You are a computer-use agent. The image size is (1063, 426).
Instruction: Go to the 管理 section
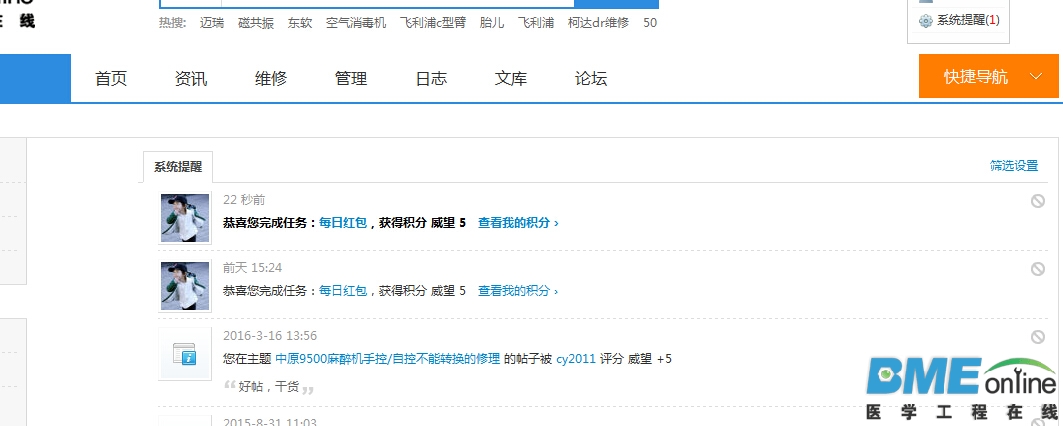[351, 79]
